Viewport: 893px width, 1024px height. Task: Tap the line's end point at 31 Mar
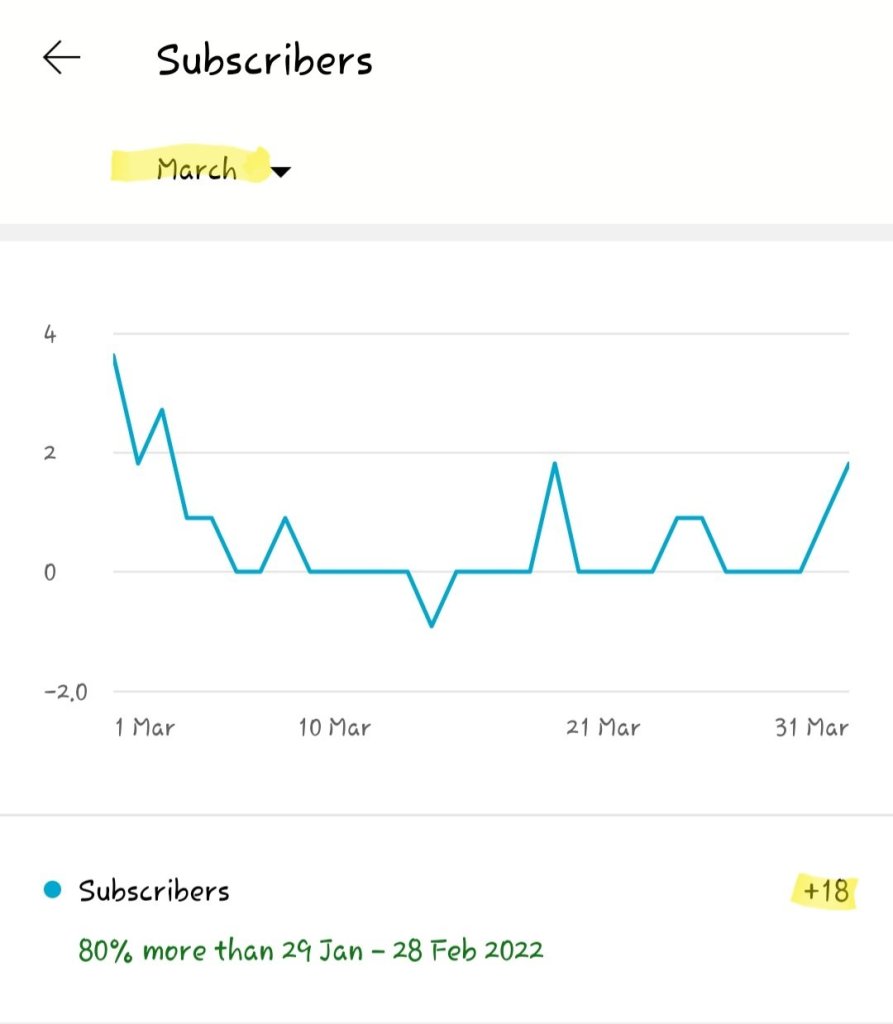pos(848,464)
